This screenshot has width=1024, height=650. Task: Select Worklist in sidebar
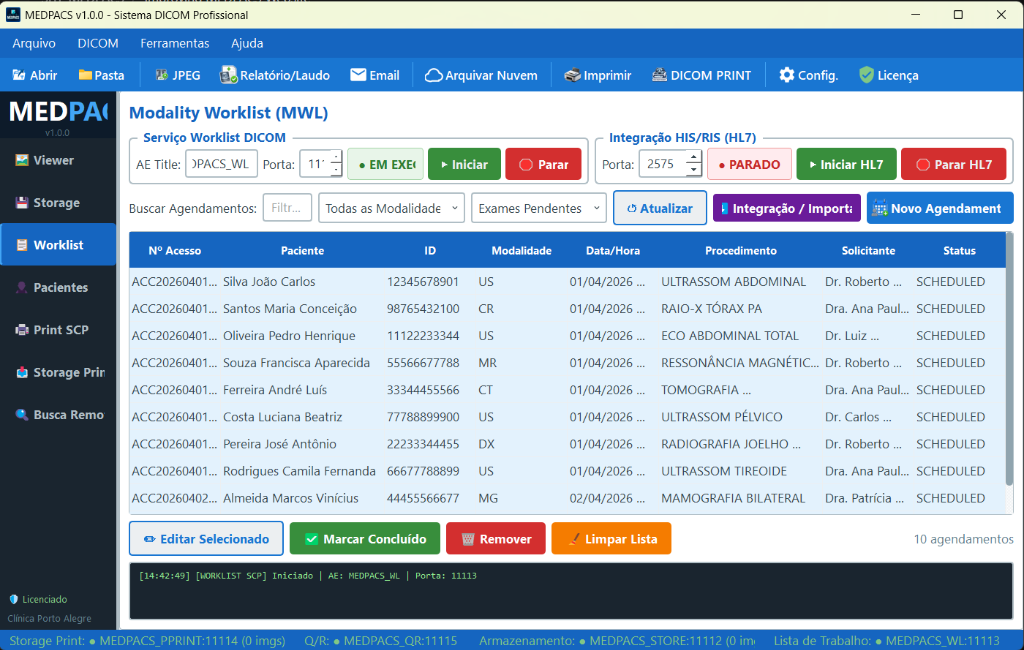[58, 245]
